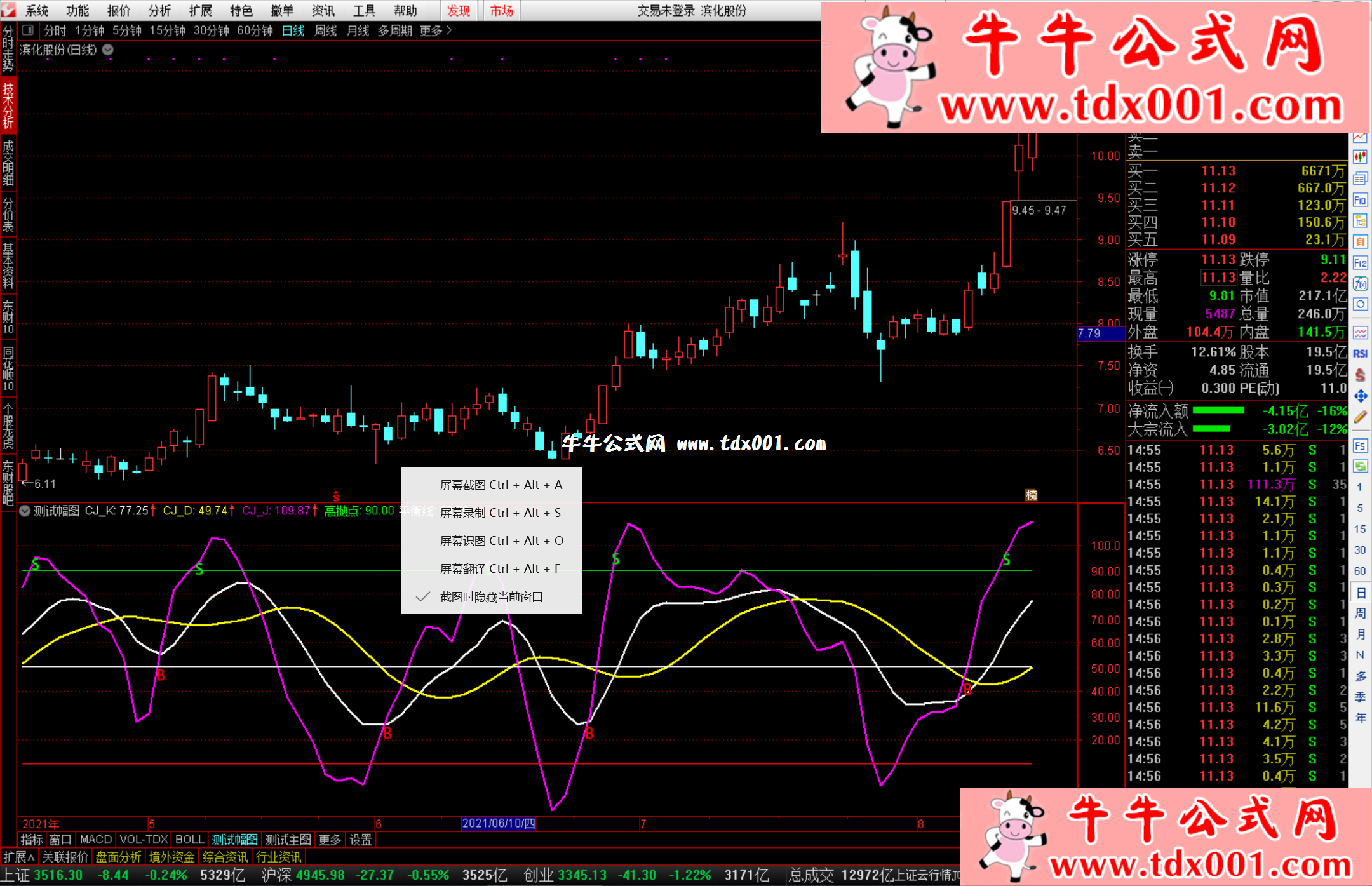The height and width of the screenshot is (886, 1372).
Task: Expand 滨化股份(日线) dropdown arrow
Action: coord(107,50)
